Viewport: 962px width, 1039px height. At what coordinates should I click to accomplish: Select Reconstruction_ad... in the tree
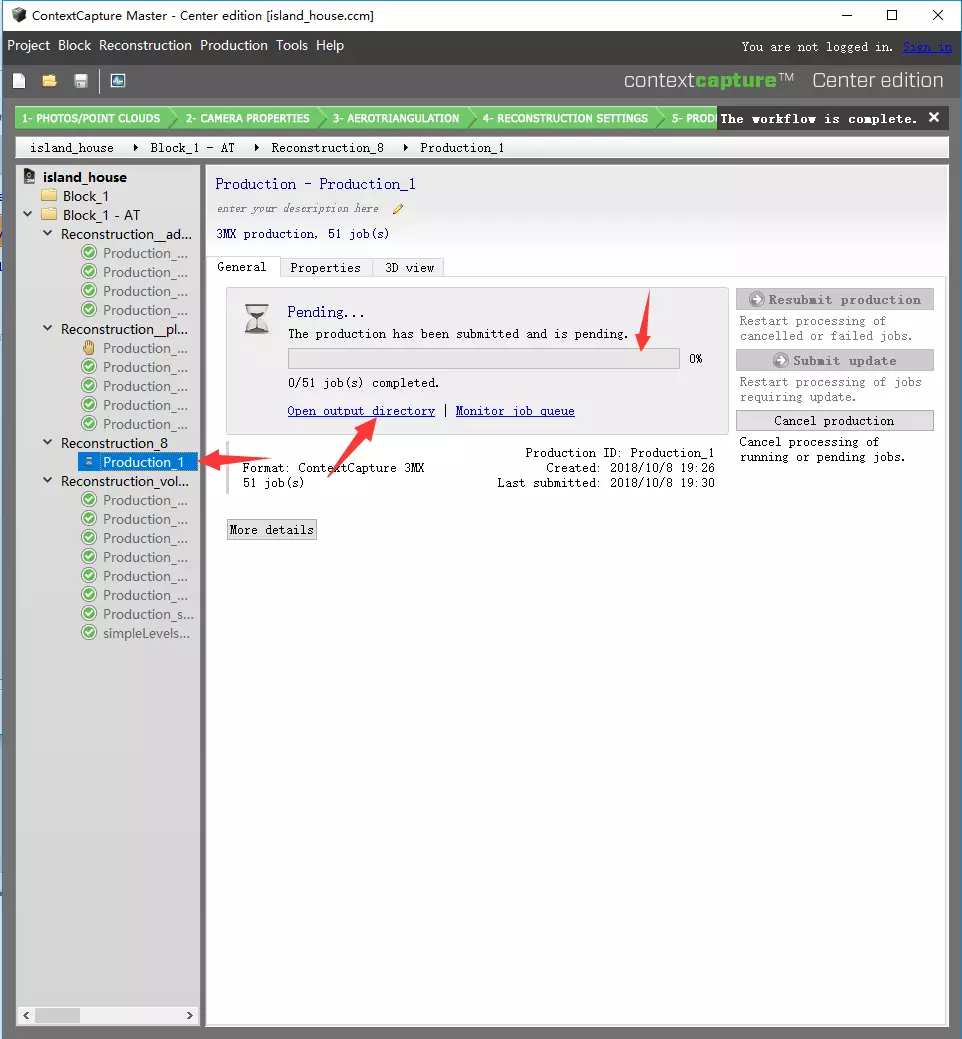pyautogui.click(x=126, y=234)
